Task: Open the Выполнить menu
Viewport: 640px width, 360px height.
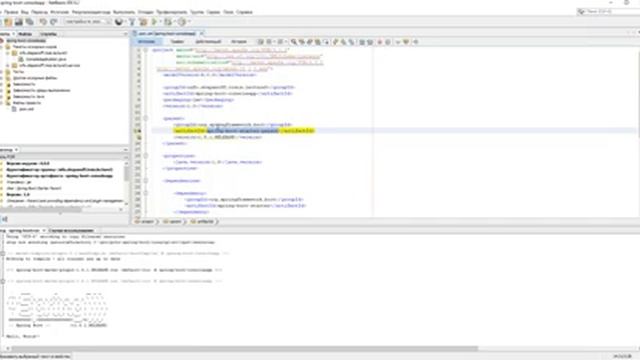Action: [124, 12]
